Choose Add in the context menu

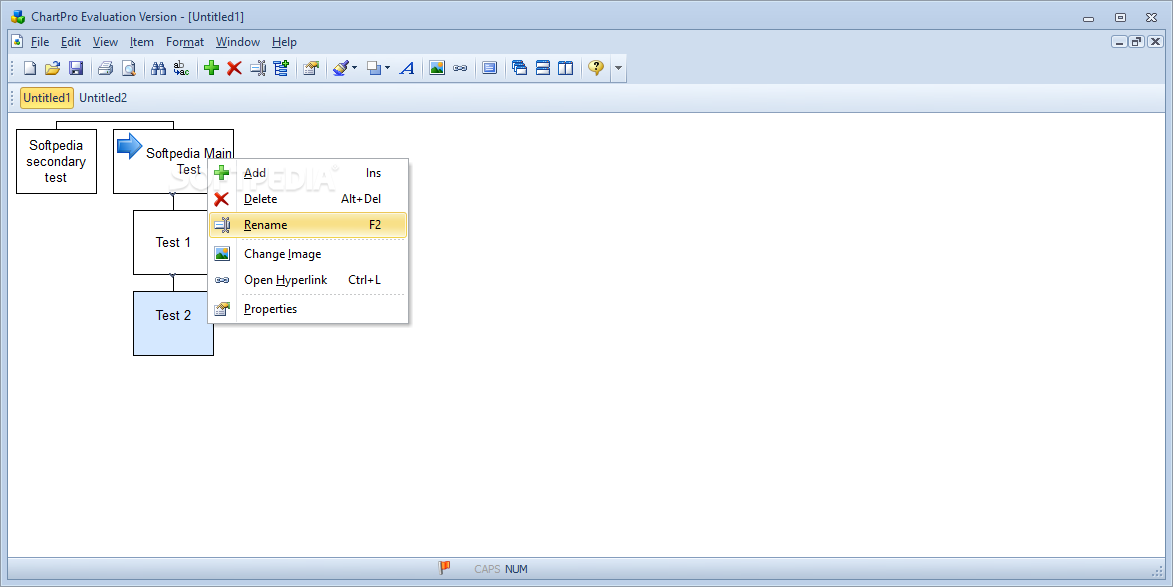tap(308, 173)
